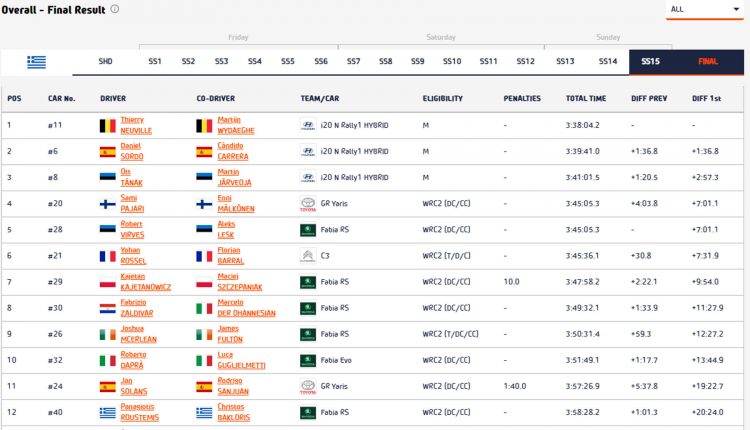Image resolution: width=750 pixels, height=430 pixels.
Task: Click the info icon beside Overall - Final Result
Action: click(x=115, y=9)
